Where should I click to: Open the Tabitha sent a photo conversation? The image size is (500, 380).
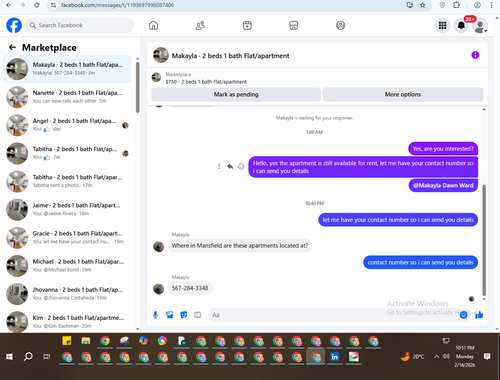[x=67, y=181]
